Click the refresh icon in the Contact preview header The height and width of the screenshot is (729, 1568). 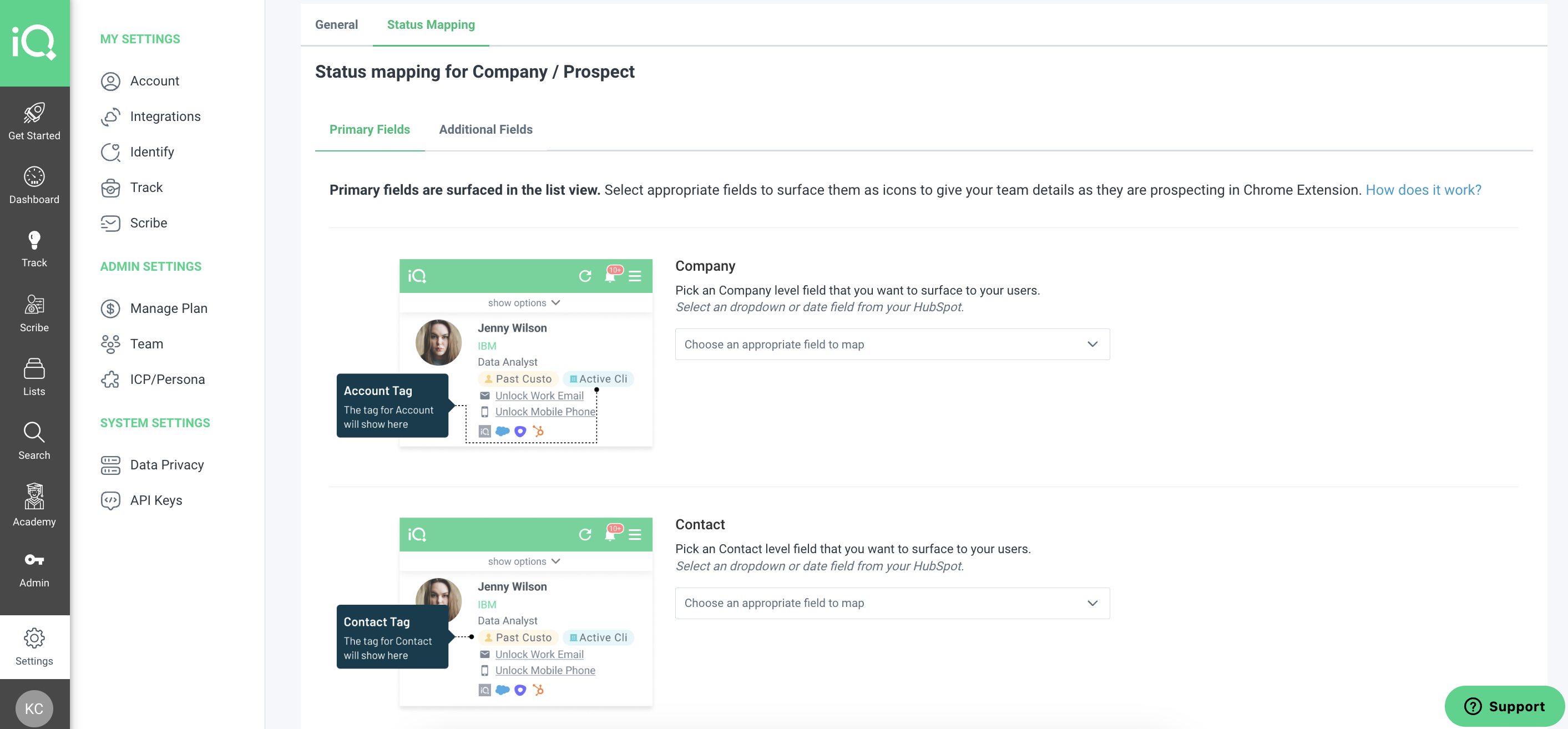585,534
